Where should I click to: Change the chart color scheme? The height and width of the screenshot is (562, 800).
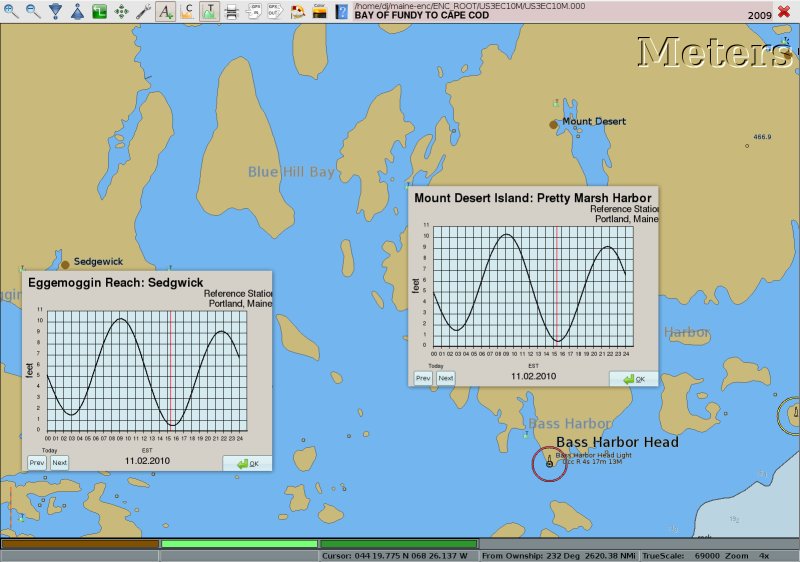[319, 12]
